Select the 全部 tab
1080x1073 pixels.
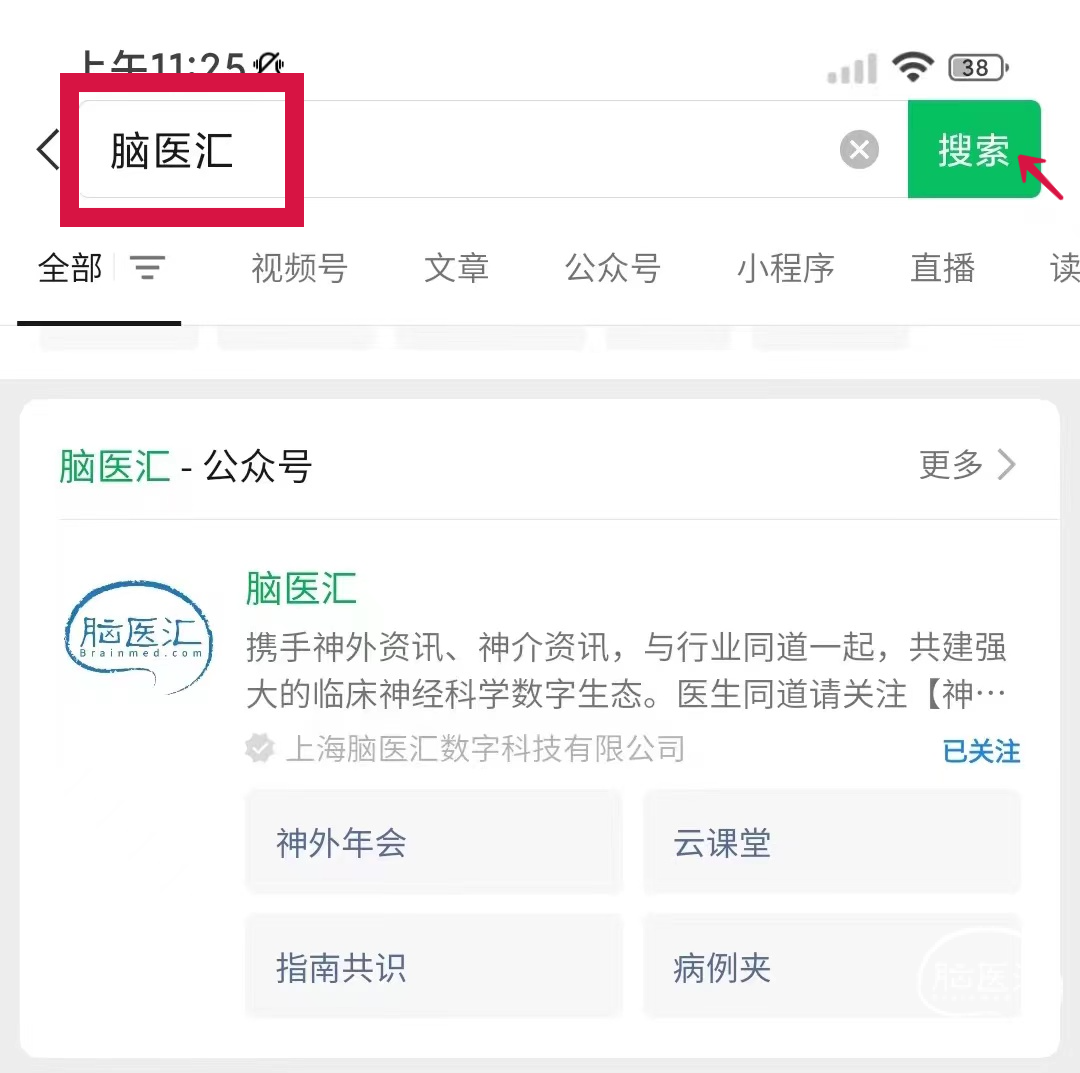coord(70,268)
